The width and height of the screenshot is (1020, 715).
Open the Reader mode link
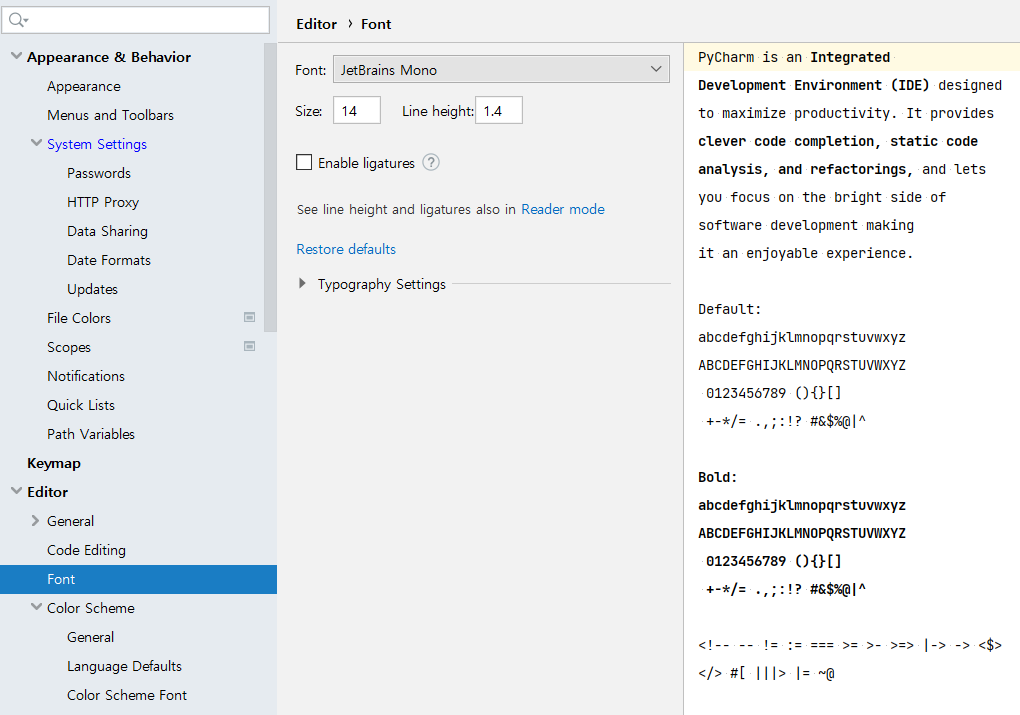(563, 209)
